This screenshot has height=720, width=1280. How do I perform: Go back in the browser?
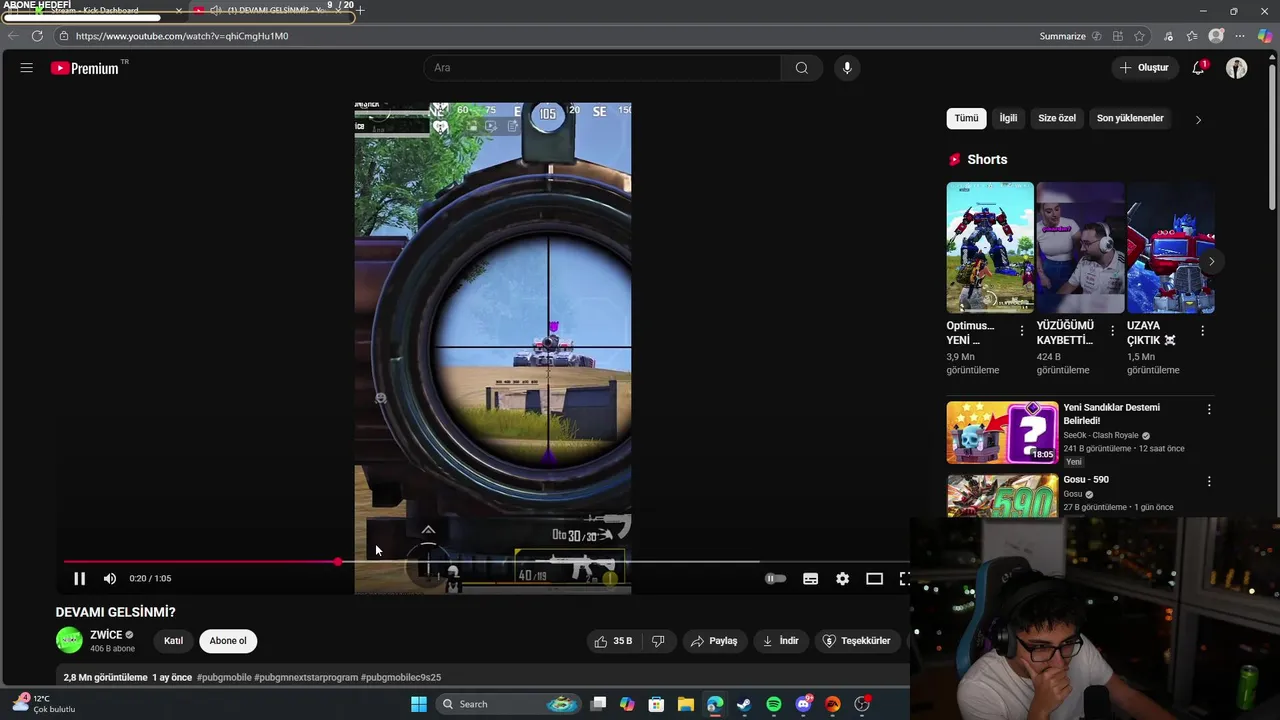13,36
